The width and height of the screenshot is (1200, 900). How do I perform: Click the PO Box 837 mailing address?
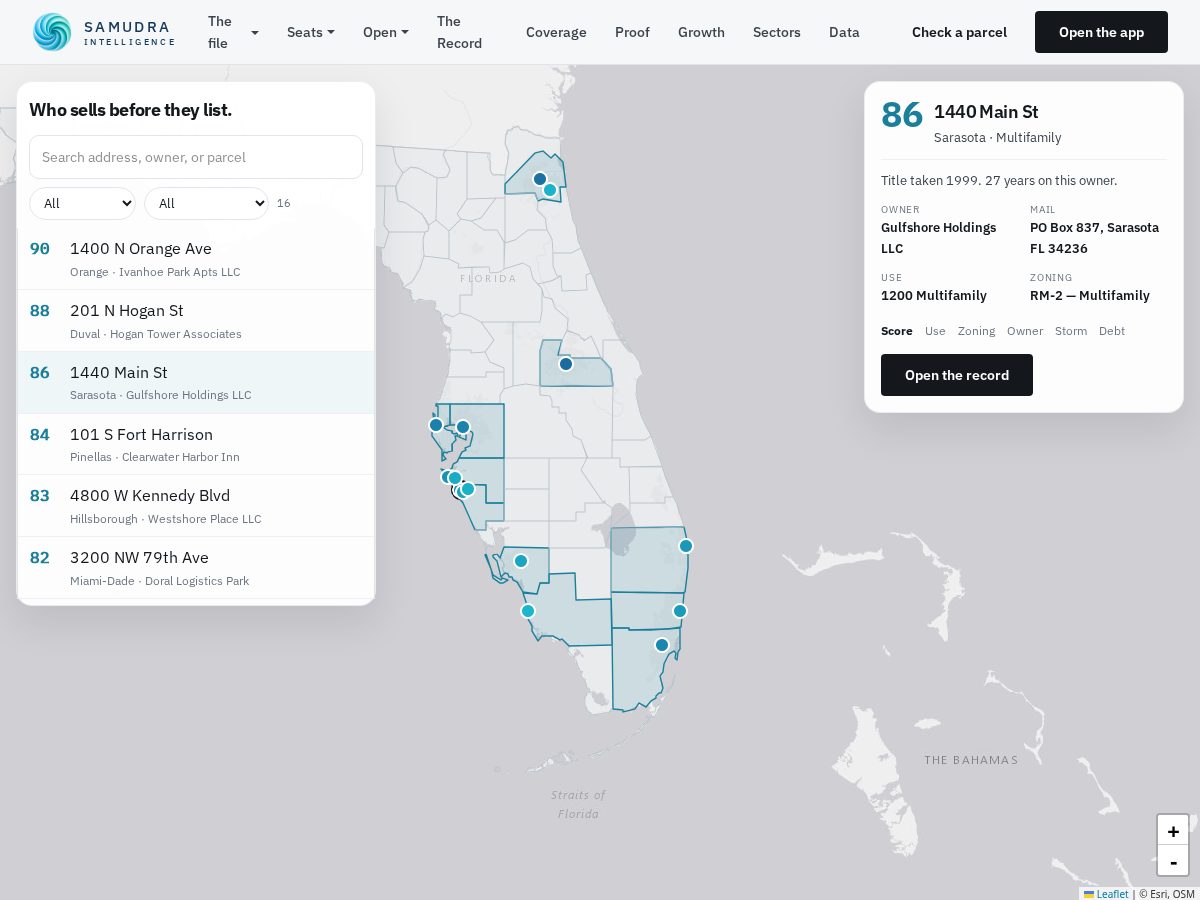[1095, 238]
